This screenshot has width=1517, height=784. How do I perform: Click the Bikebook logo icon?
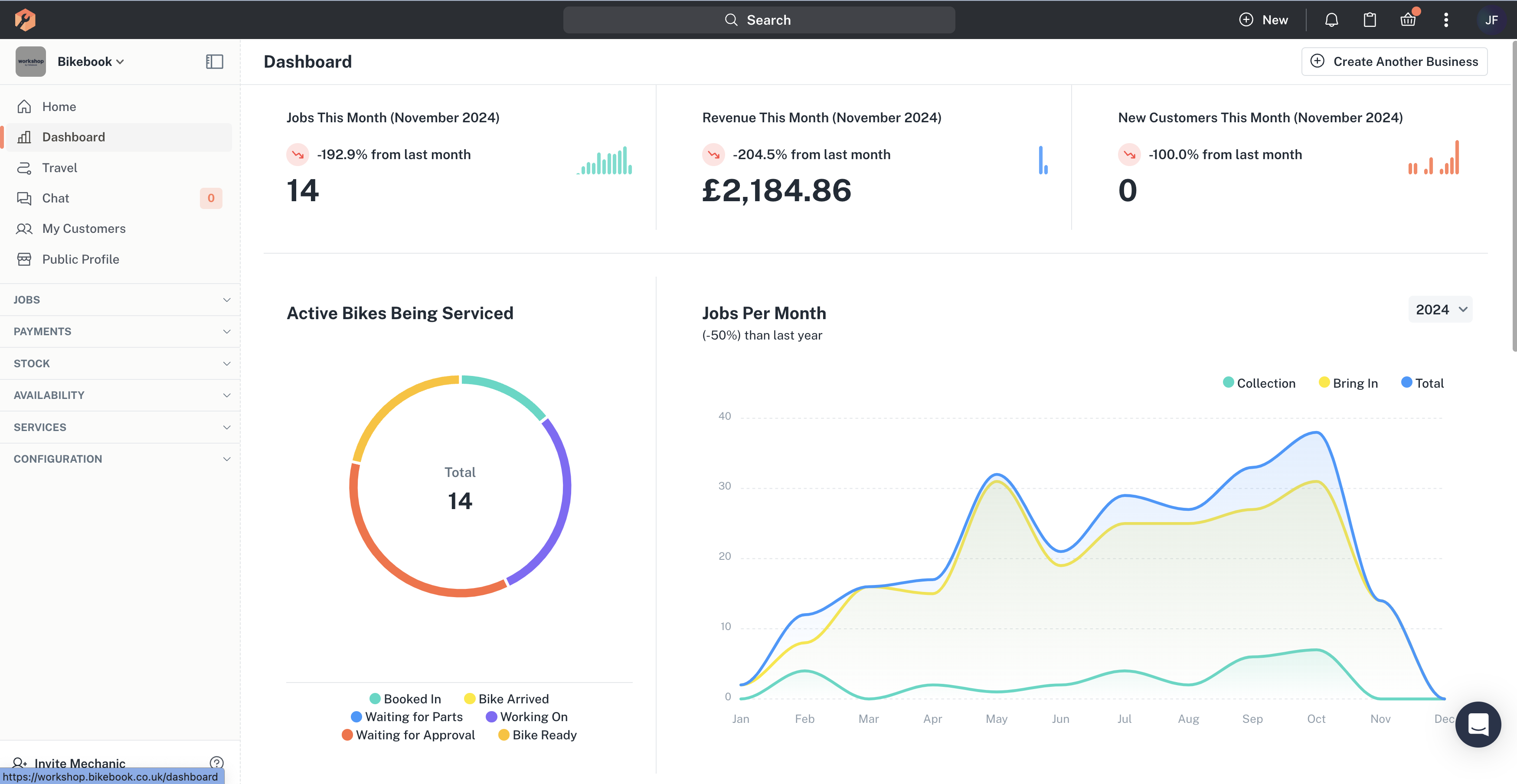coord(25,20)
